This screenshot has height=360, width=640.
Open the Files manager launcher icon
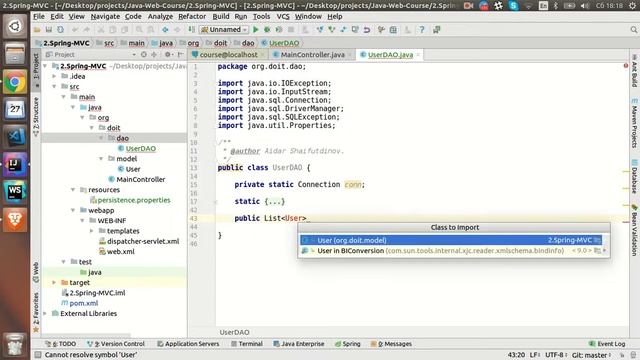pyautogui.click(x=15, y=54)
